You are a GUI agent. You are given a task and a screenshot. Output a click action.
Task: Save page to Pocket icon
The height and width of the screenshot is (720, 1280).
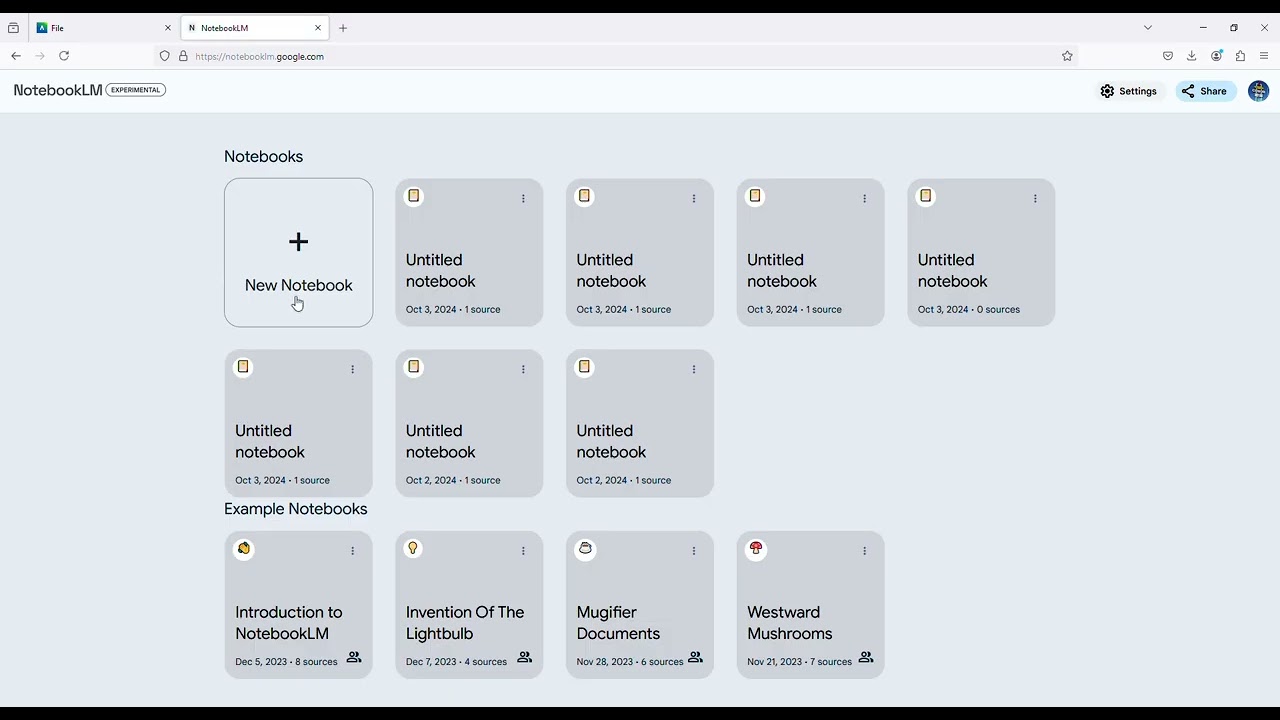[1168, 56]
